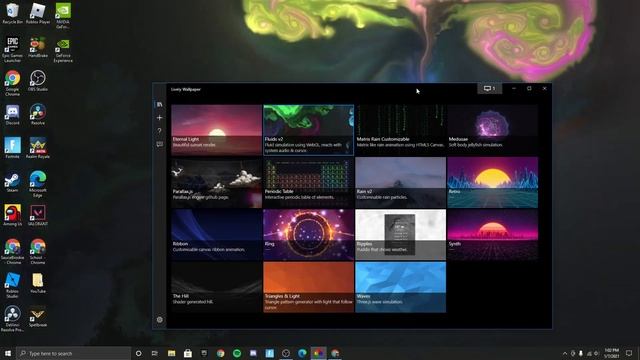Screen dimensions: 640x360
Task: Open File Explorer from the taskbar
Action: click(171, 353)
